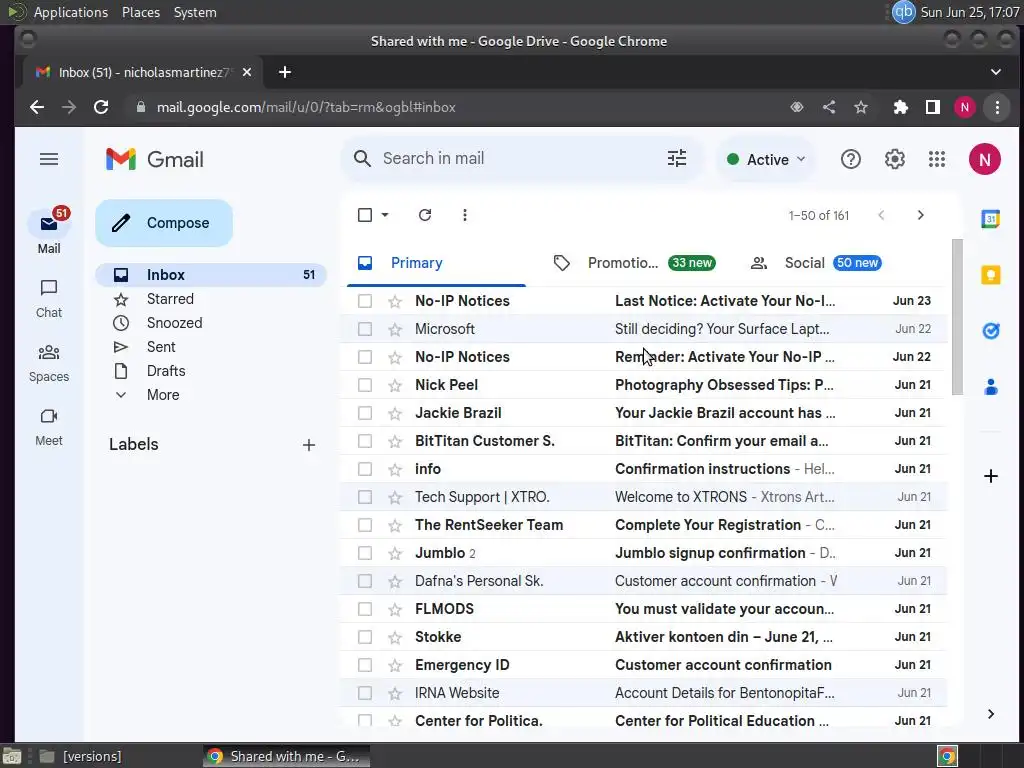Select the Jumblo email checkbox

point(364,553)
